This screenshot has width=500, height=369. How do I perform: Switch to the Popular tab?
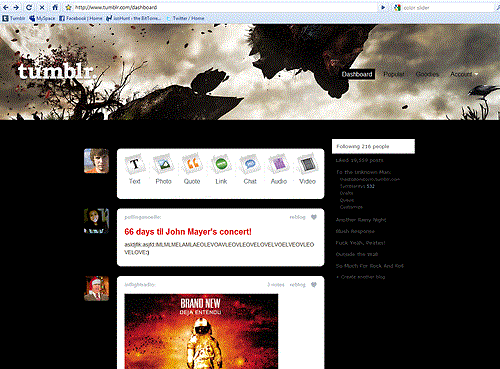[x=394, y=74]
